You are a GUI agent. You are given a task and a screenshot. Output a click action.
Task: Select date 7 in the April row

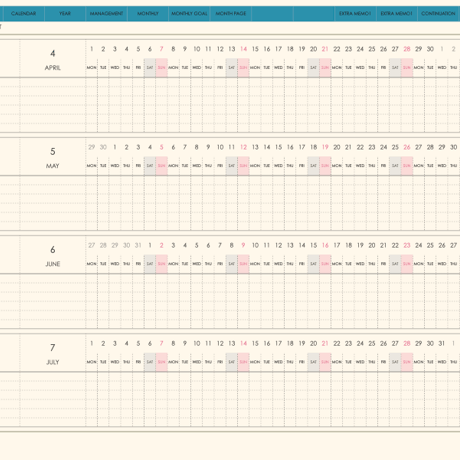[162, 49]
